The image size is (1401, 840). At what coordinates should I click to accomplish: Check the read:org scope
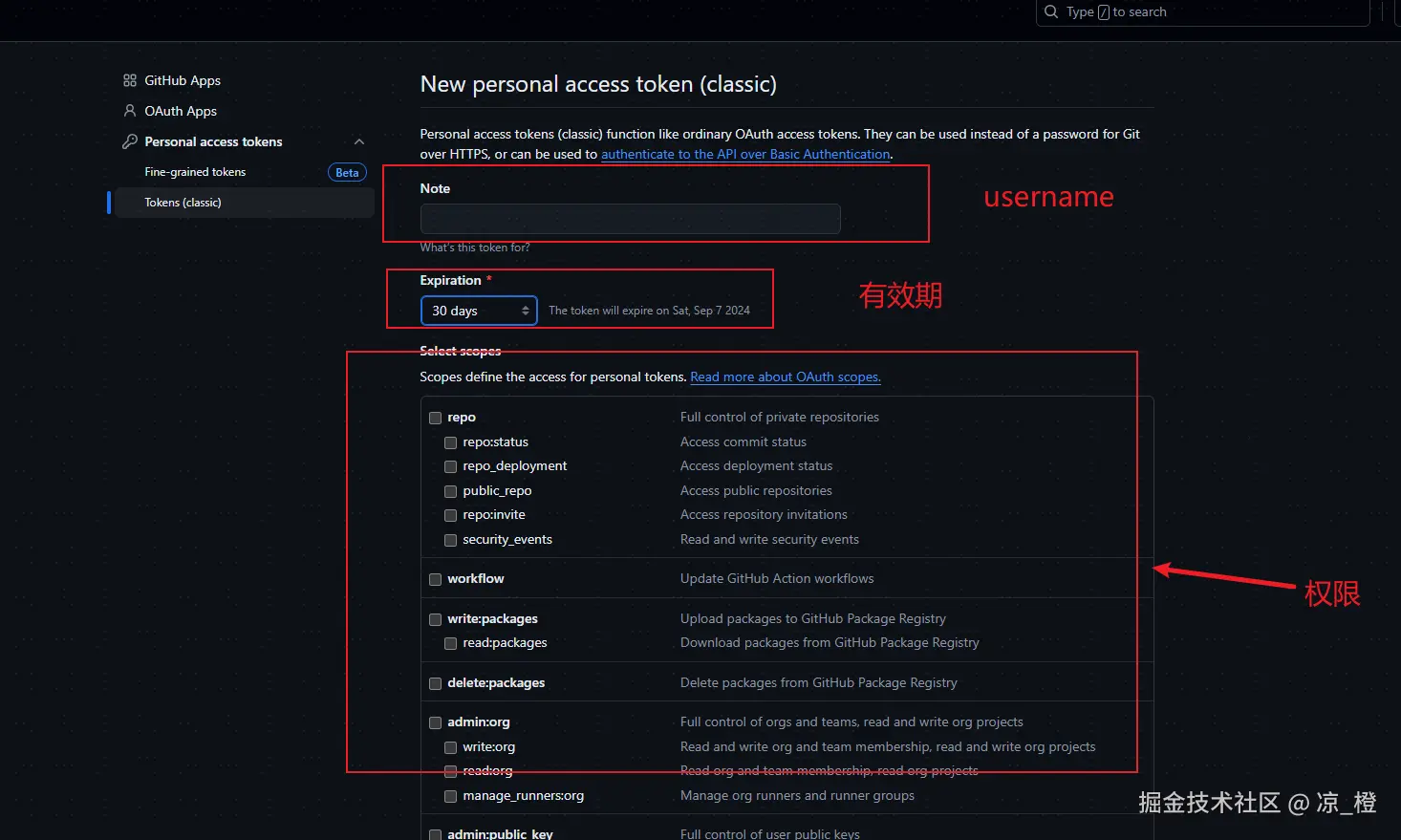(450, 771)
